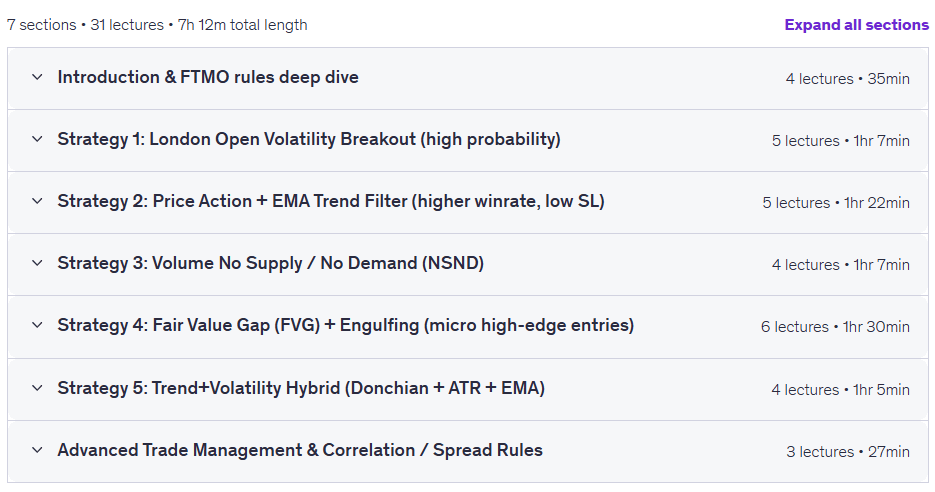Expand chevron beside Advanced Trade Management section

tap(37, 450)
